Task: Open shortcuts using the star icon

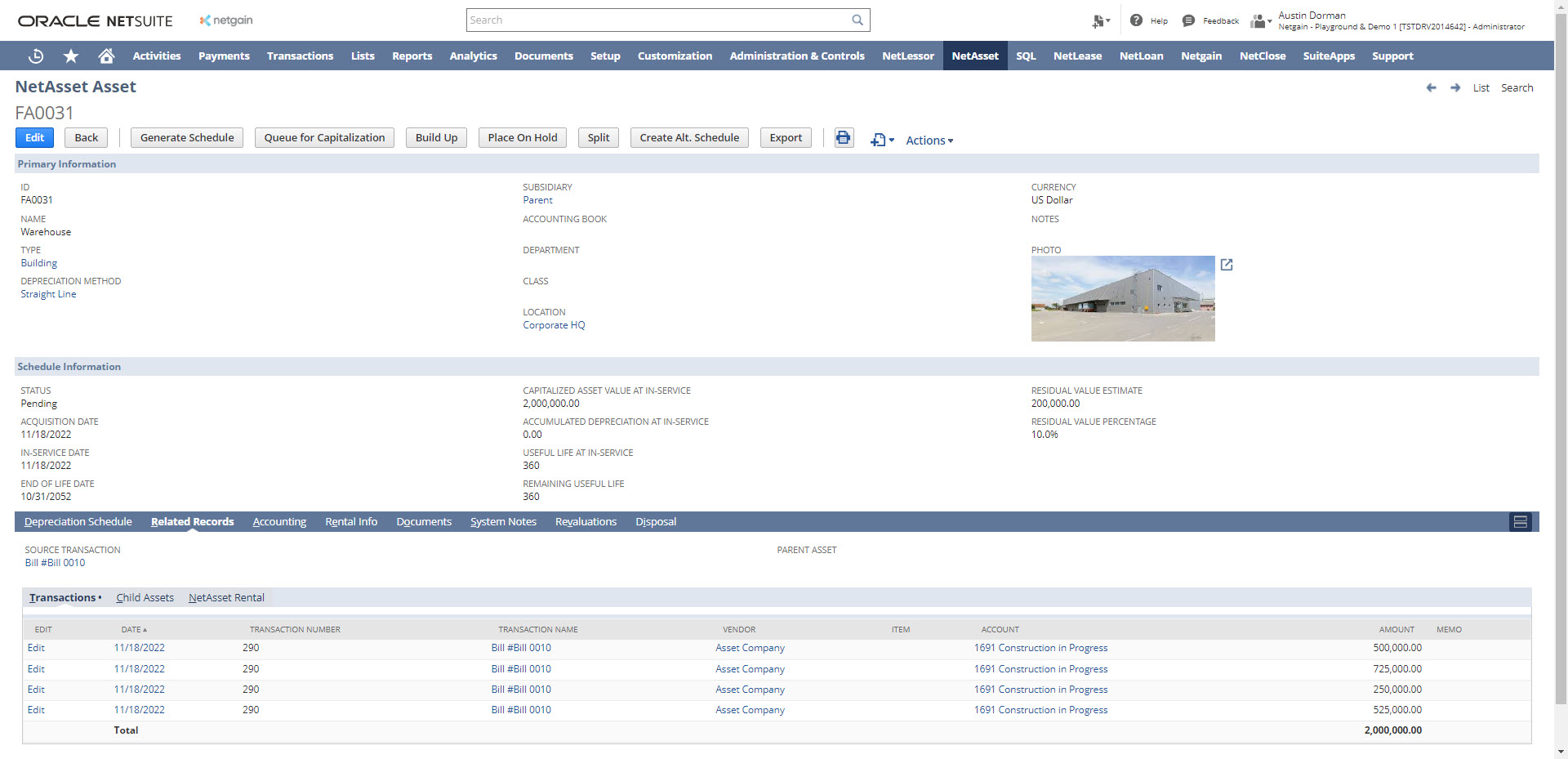Action: (70, 56)
